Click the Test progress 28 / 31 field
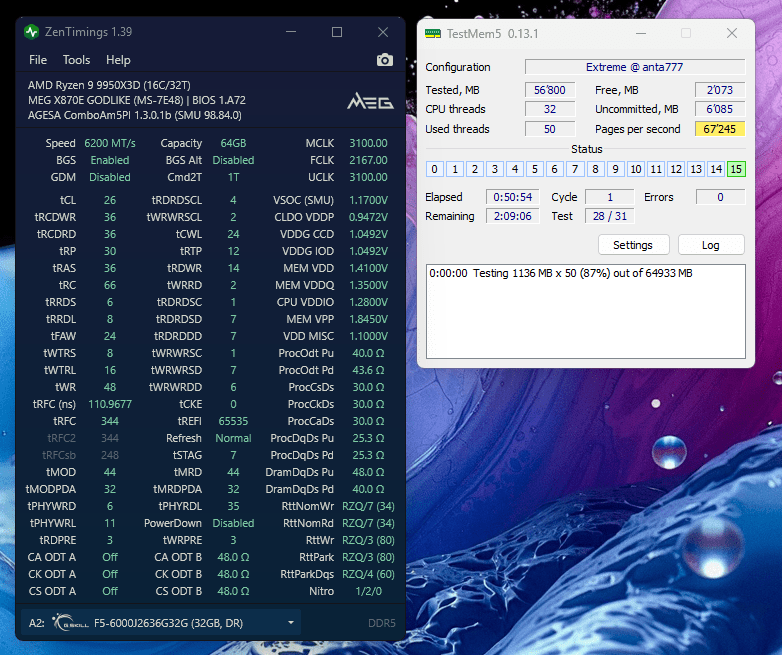 click(x=609, y=216)
